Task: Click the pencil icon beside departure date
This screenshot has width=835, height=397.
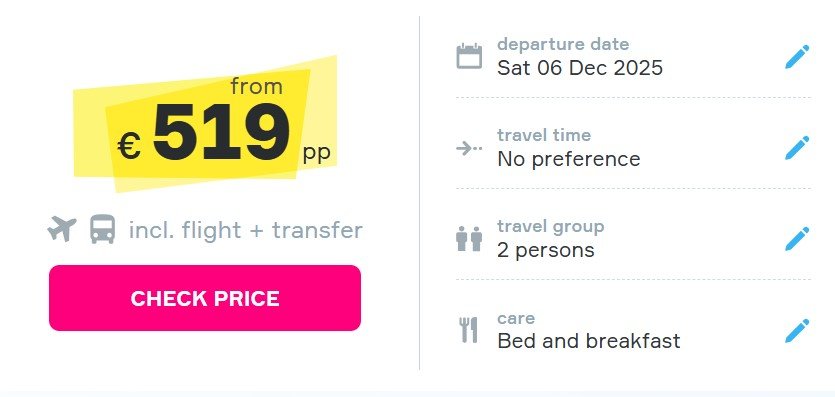Action: click(x=797, y=56)
